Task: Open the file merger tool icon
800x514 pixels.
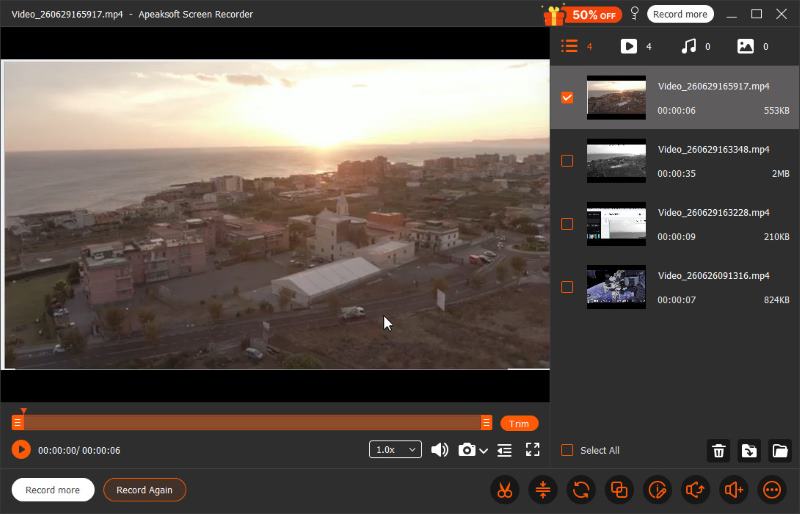Action: point(619,490)
